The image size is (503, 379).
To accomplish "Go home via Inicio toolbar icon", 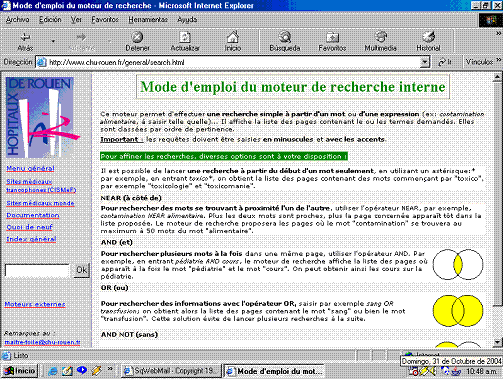I will click(233, 37).
